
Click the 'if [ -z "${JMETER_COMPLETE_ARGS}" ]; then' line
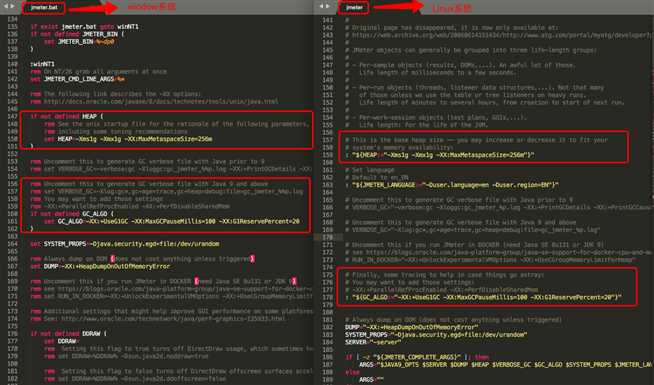pyautogui.click(x=417, y=358)
